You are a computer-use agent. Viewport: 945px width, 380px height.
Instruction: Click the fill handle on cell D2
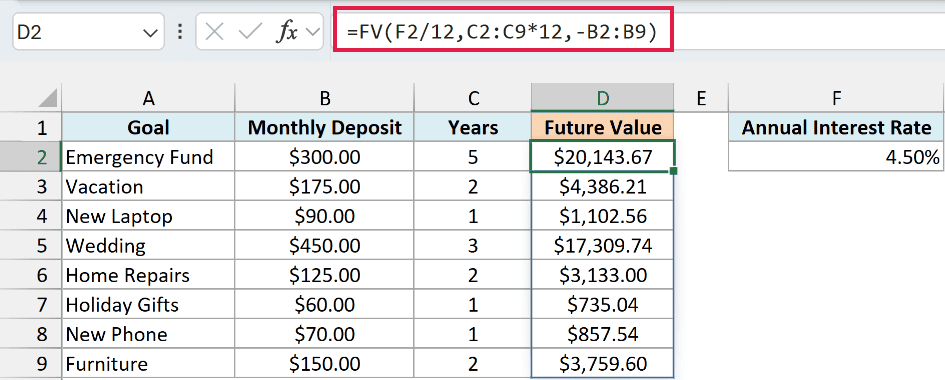click(673, 172)
